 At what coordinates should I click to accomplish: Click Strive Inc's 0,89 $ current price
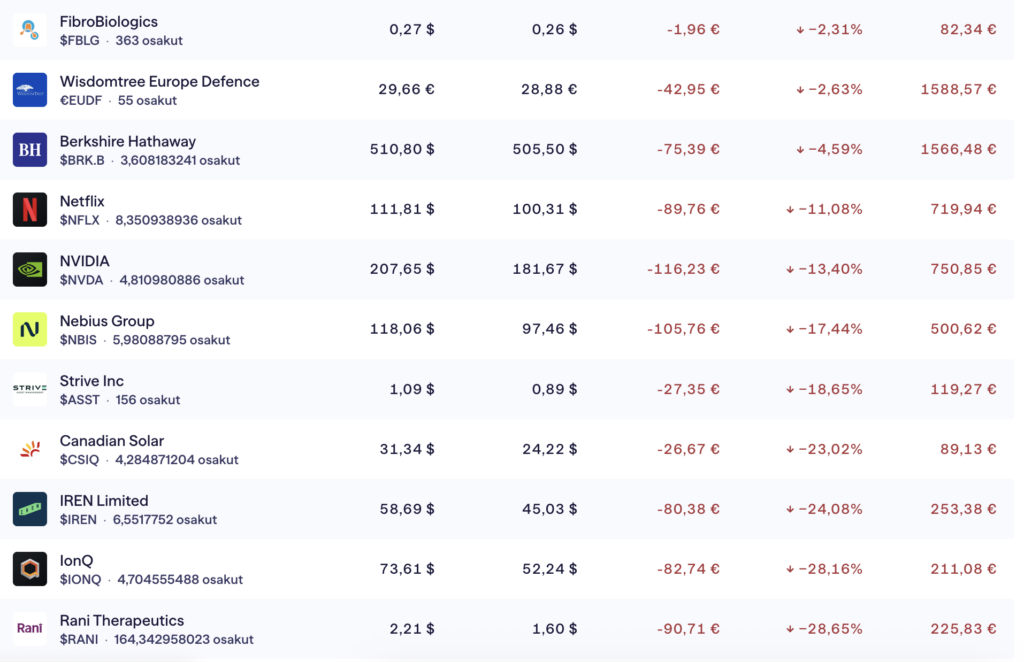click(549, 389)
